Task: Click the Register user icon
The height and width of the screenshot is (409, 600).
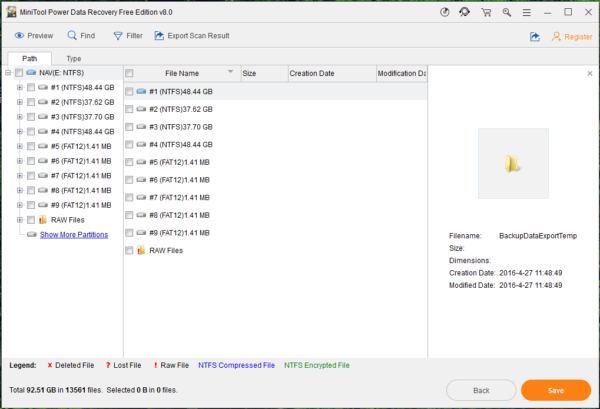Action: click(x=556, y=37)
